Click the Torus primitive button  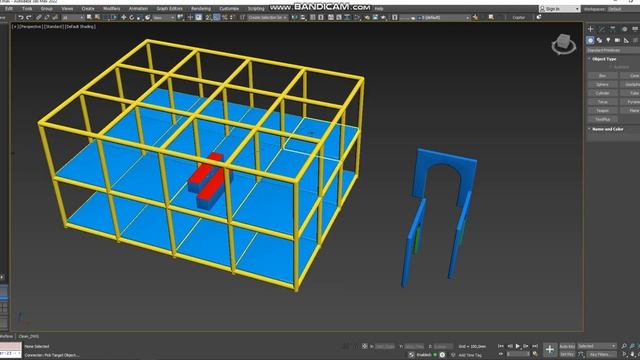(602, 102)
